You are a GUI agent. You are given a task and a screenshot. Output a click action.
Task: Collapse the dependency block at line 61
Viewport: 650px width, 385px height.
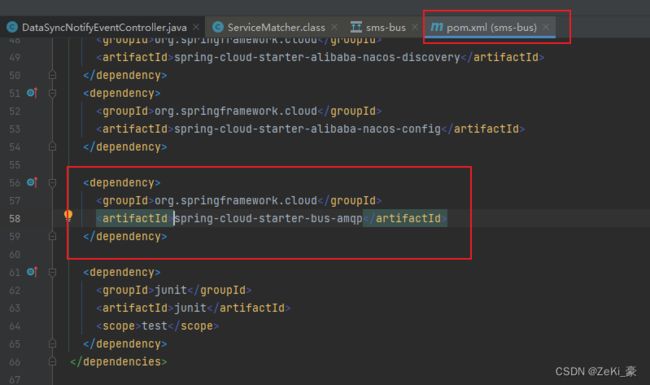52,272
